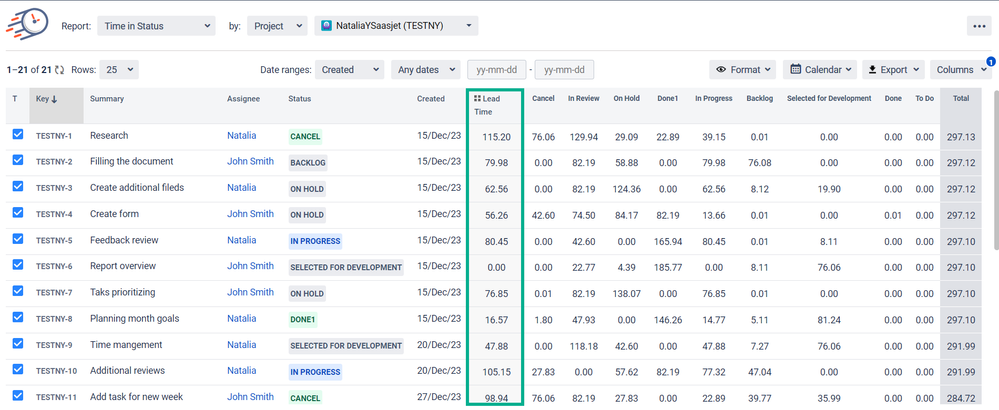Click the notification badge on Columns
The width and height of the screenshot is (999, 410).
coord(990,62)
